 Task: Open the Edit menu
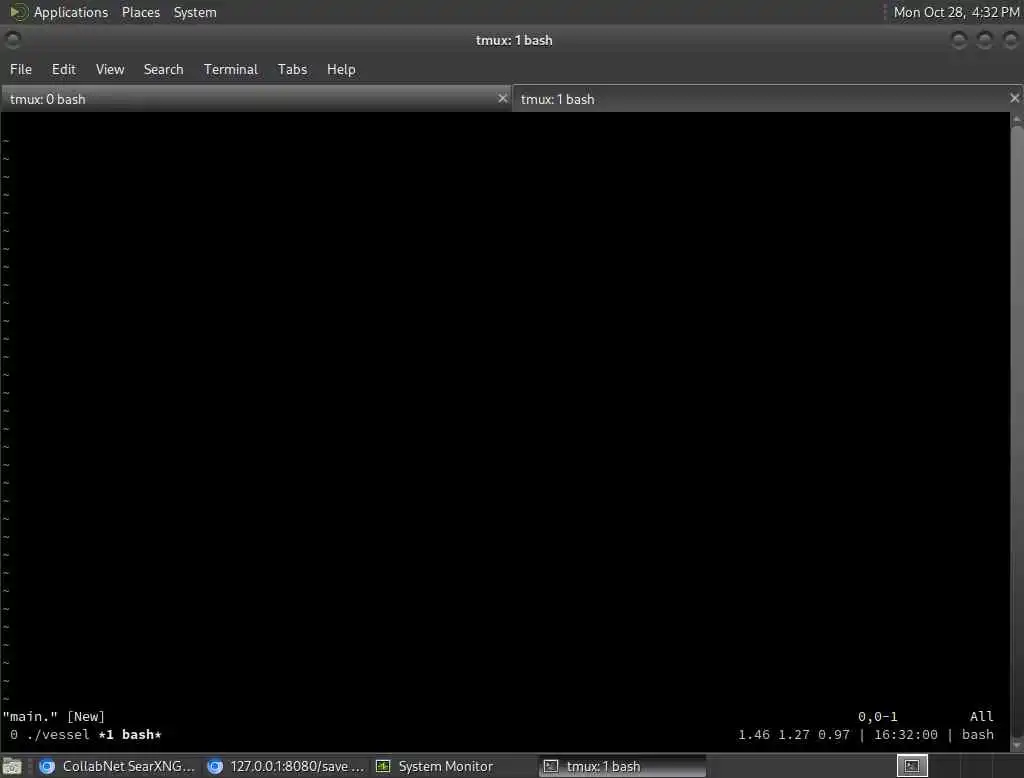coord(63,69)
